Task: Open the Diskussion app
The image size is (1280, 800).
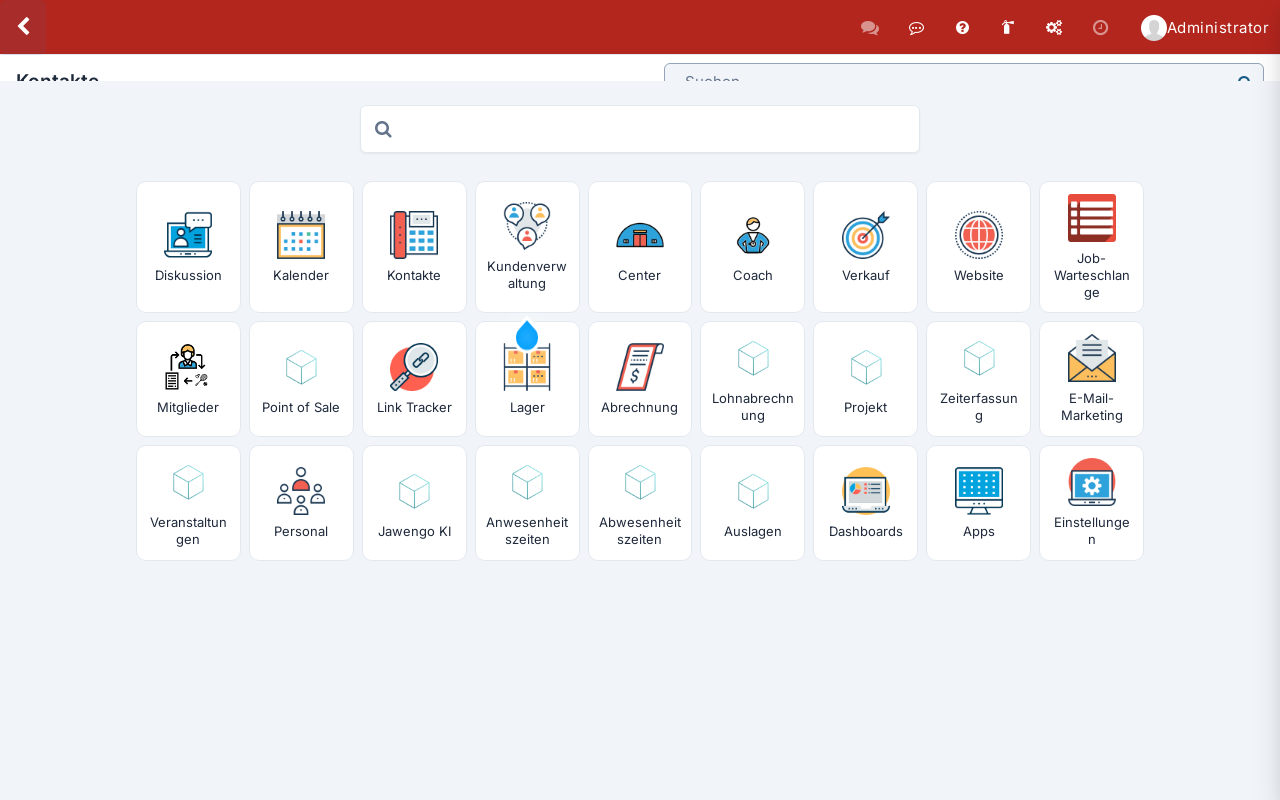Action: 188,247
